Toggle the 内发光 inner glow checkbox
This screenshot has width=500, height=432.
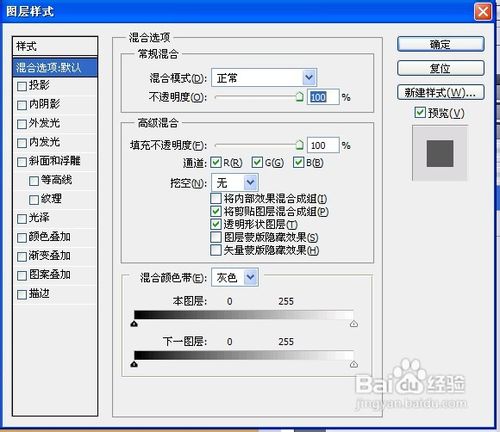22,143
